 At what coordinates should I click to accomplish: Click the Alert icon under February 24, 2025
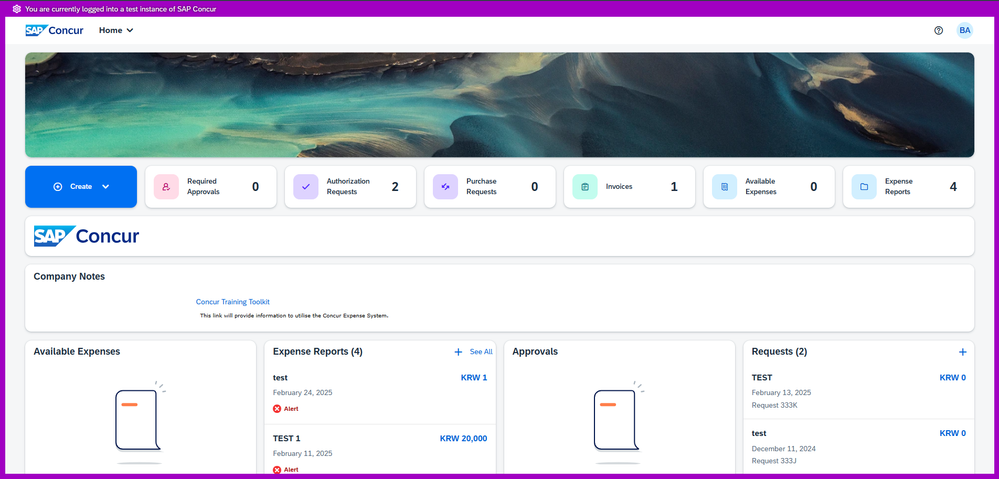click(277, 409)
